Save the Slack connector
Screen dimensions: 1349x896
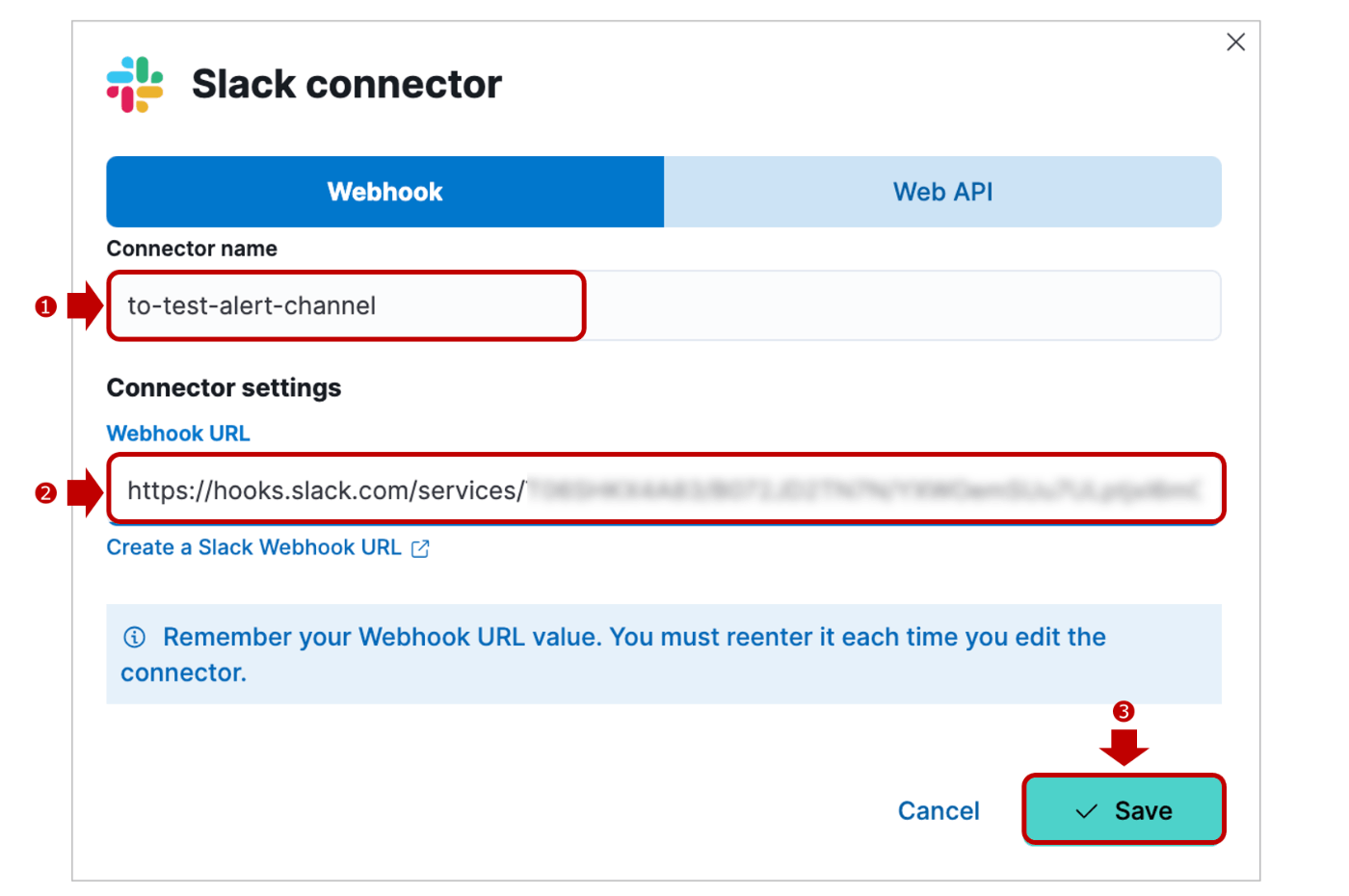[x=1124, y=810]
